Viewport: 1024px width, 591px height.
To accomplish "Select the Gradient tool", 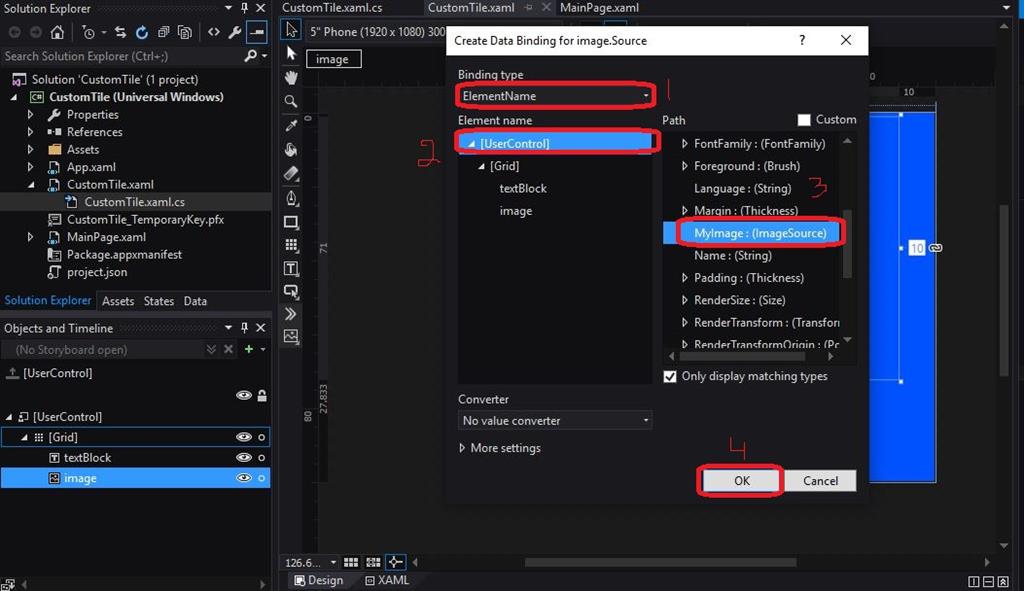I will [x=291, y=174].
